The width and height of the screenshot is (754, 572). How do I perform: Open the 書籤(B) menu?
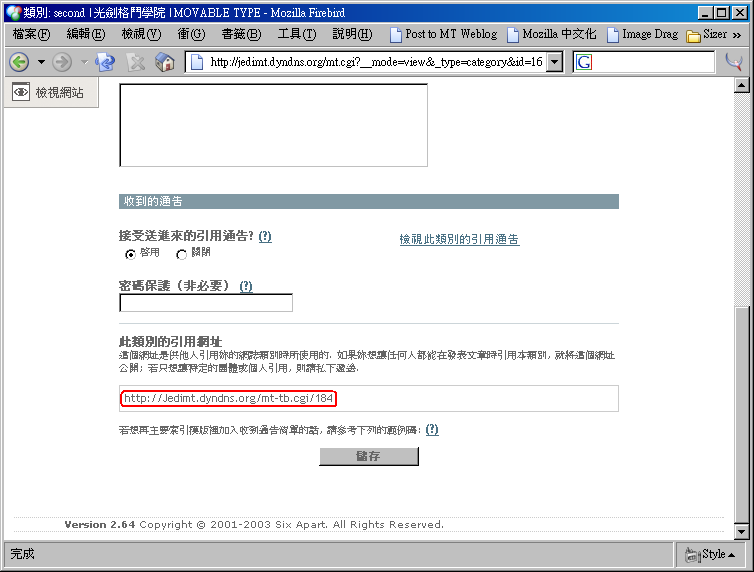pos(241,34)
